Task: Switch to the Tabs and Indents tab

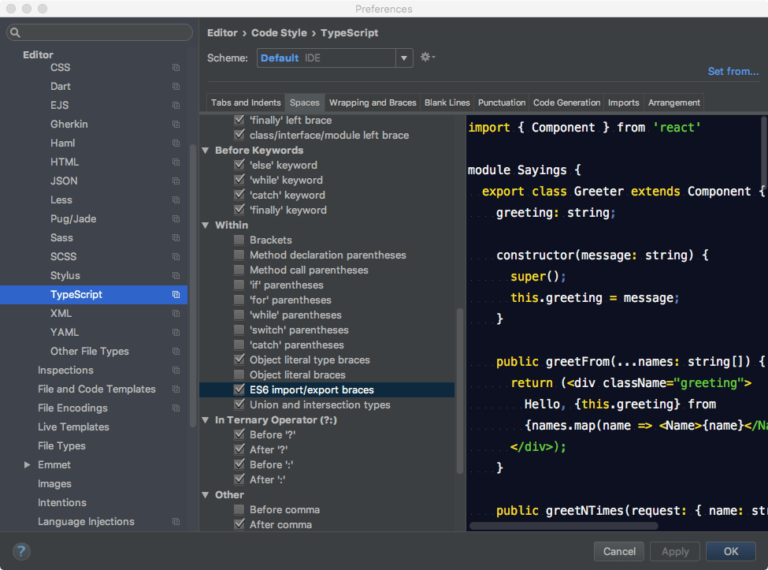Action: pos(246,103)
